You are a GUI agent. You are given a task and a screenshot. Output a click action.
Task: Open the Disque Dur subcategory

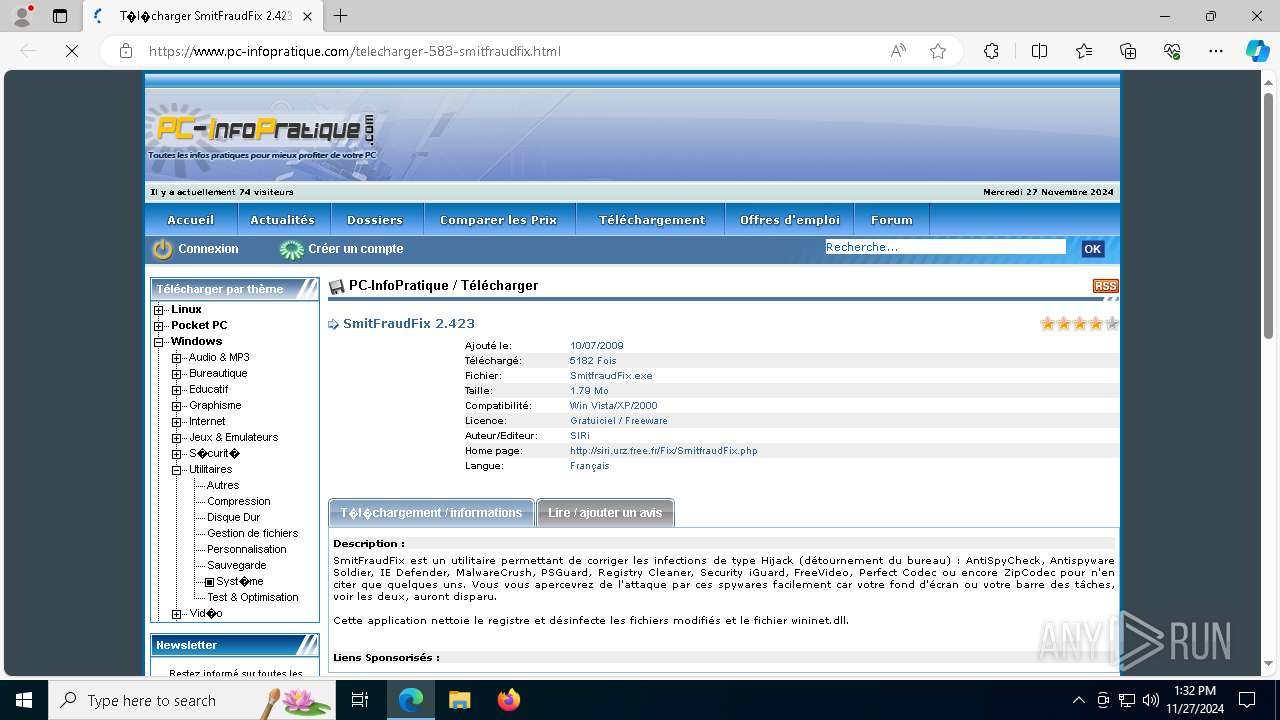[234, 518]
